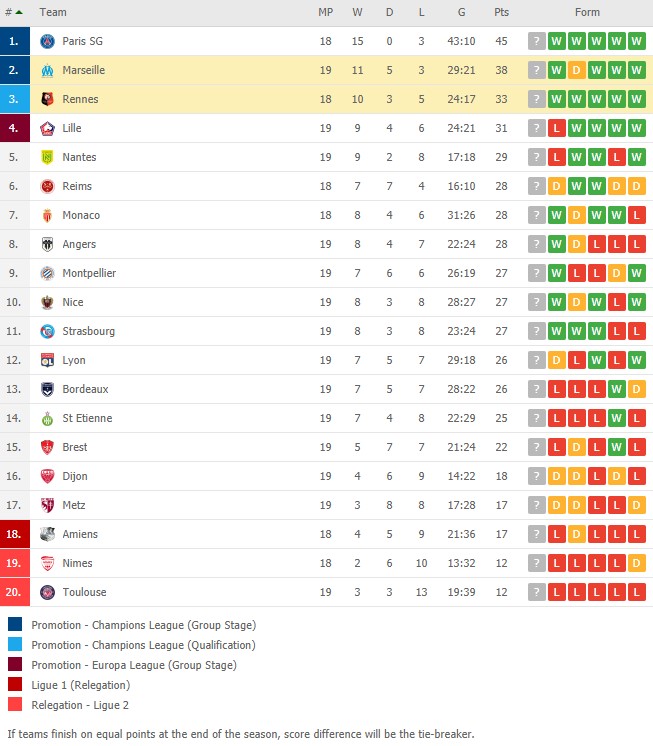
Task: Click Lille's red L form badge
Action: (x=556, y=128)
